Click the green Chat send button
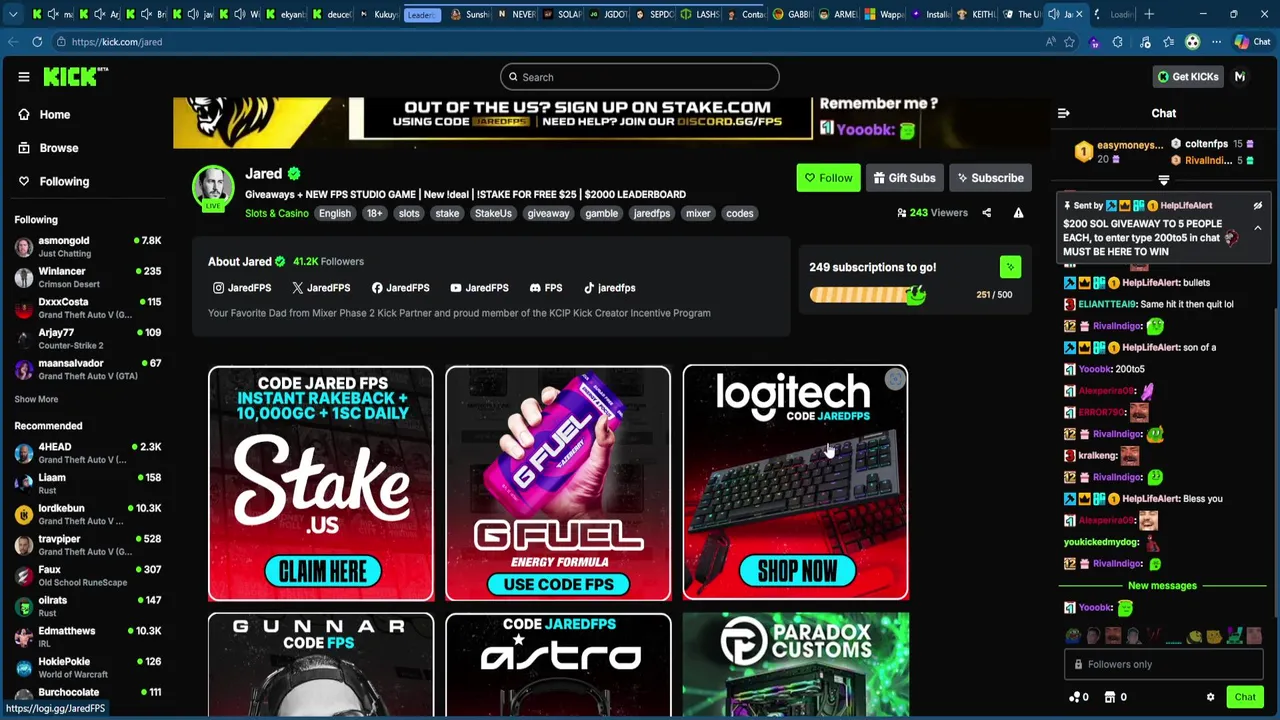The image size is (1280, 720). (x=1245, y=697)
